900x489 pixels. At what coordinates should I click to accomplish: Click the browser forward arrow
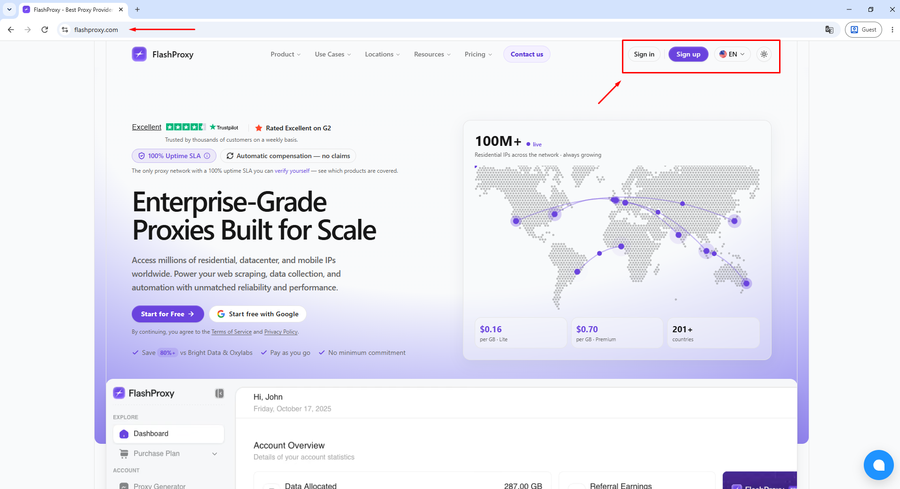click(28, 30)
